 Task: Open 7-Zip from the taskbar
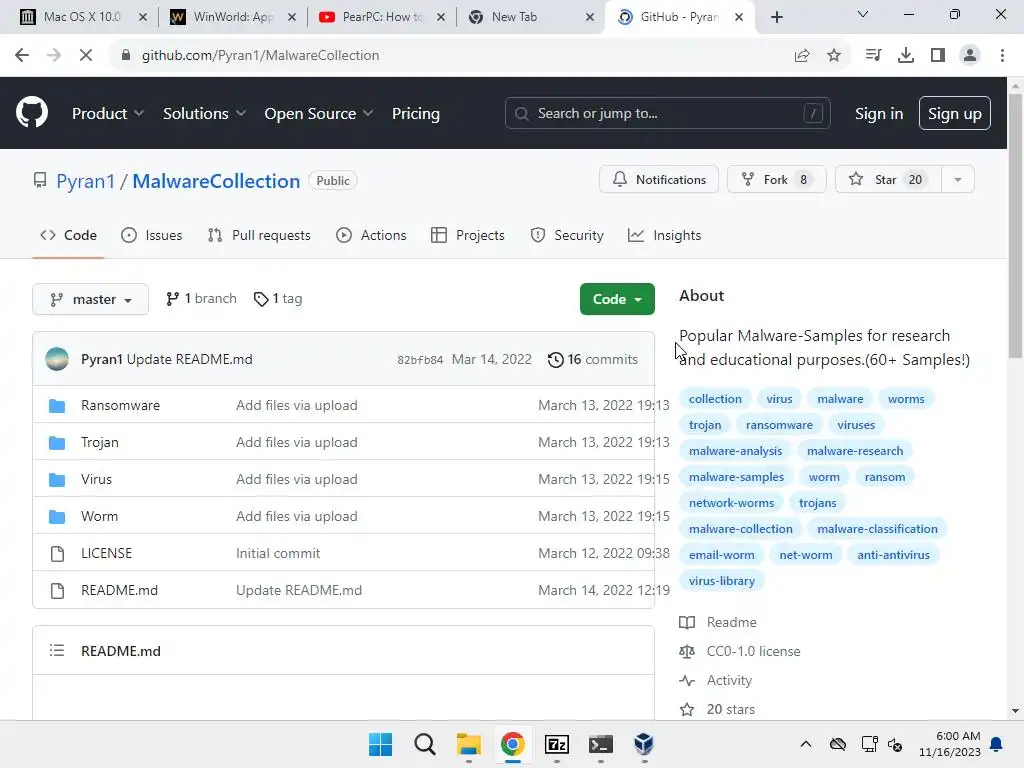tap(556, 744)
